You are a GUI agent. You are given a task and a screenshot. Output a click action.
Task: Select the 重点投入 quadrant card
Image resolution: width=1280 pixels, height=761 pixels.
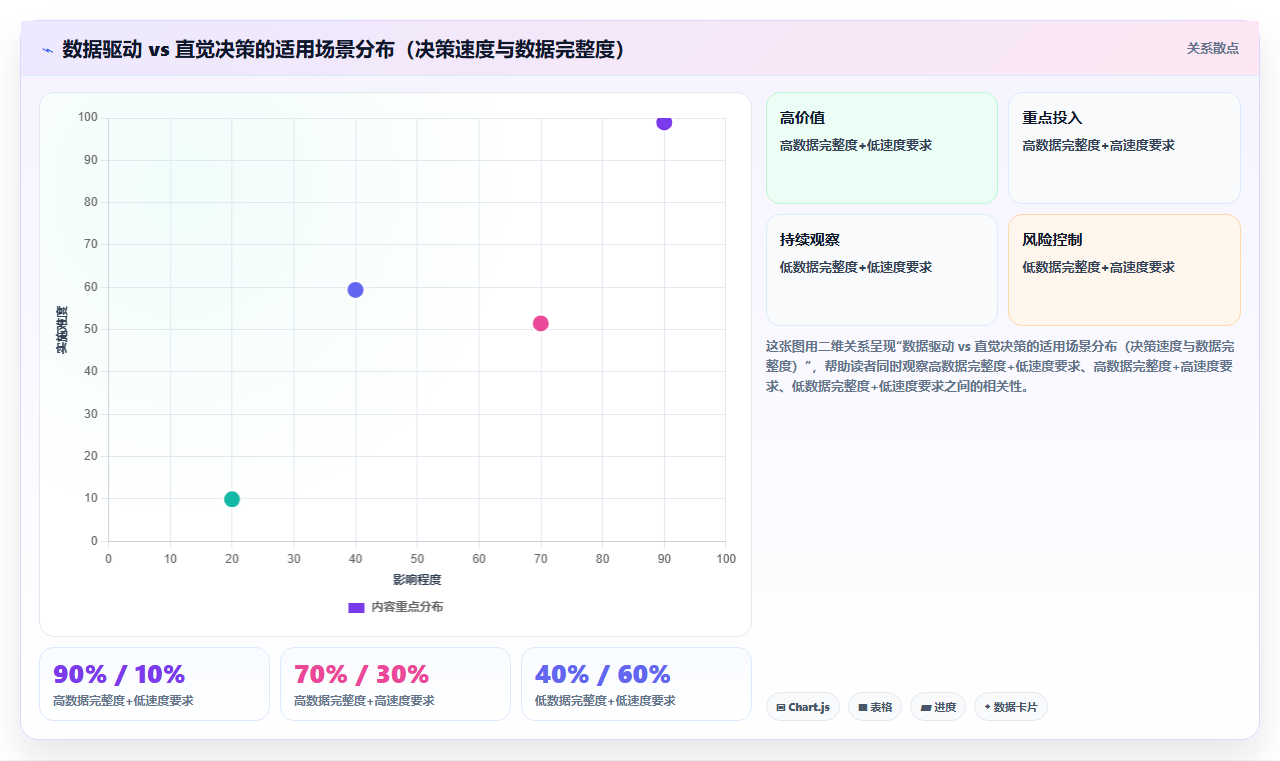pos(1124,148)
